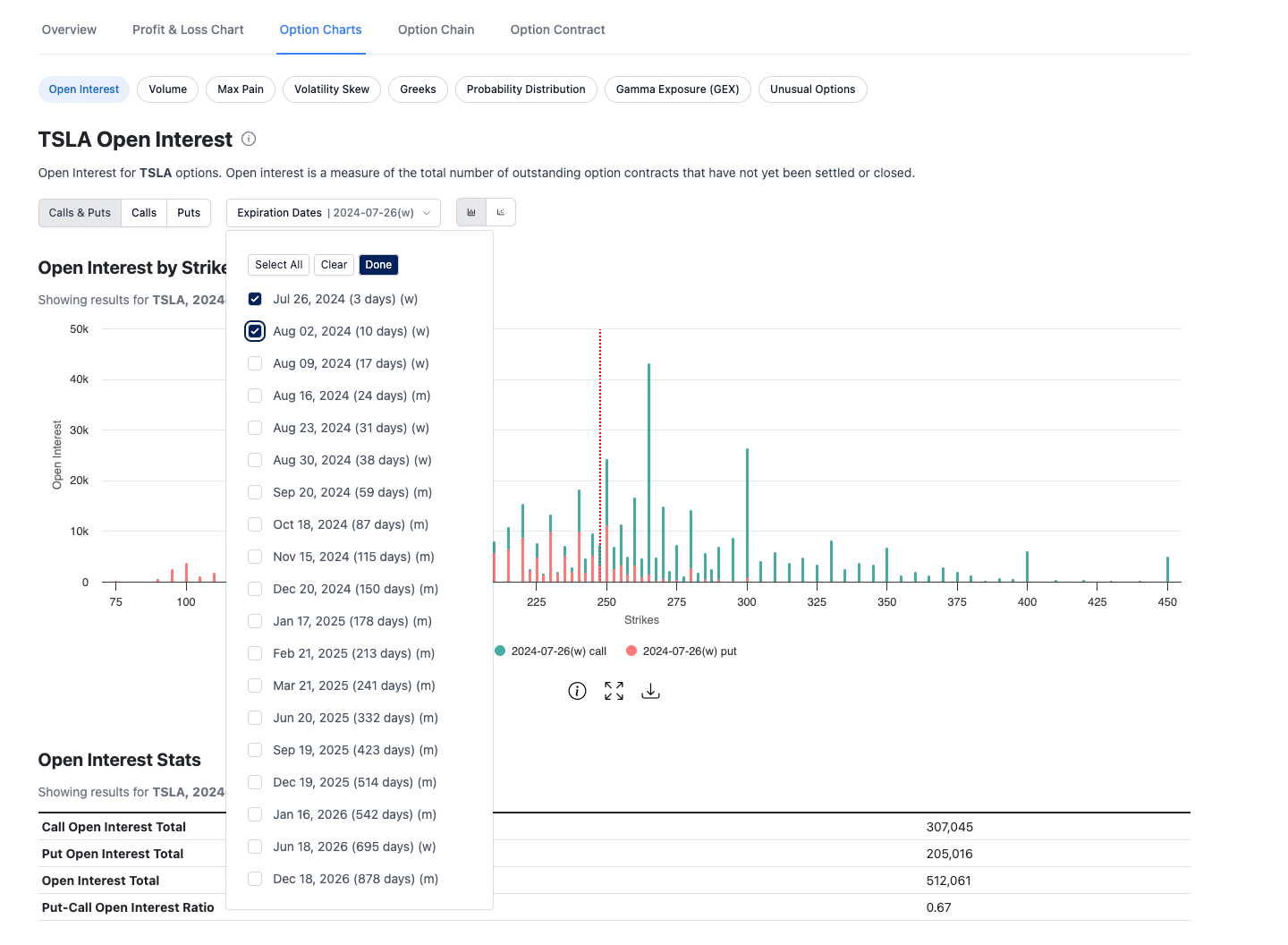Check Dec 18, 2026 expiration

click(255, 879)
